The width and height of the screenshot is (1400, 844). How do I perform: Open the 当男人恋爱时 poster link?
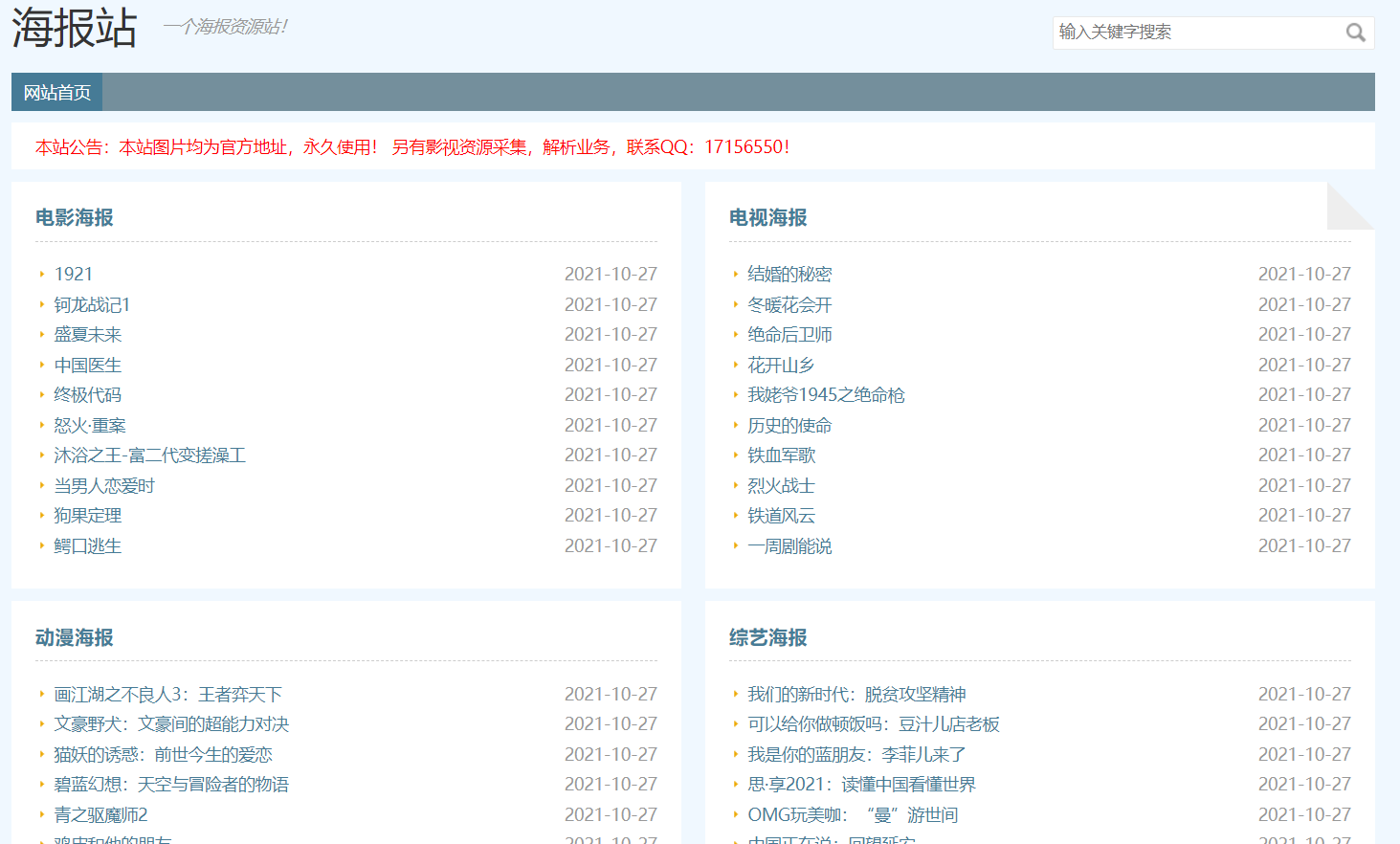click(x=104, y=485)
